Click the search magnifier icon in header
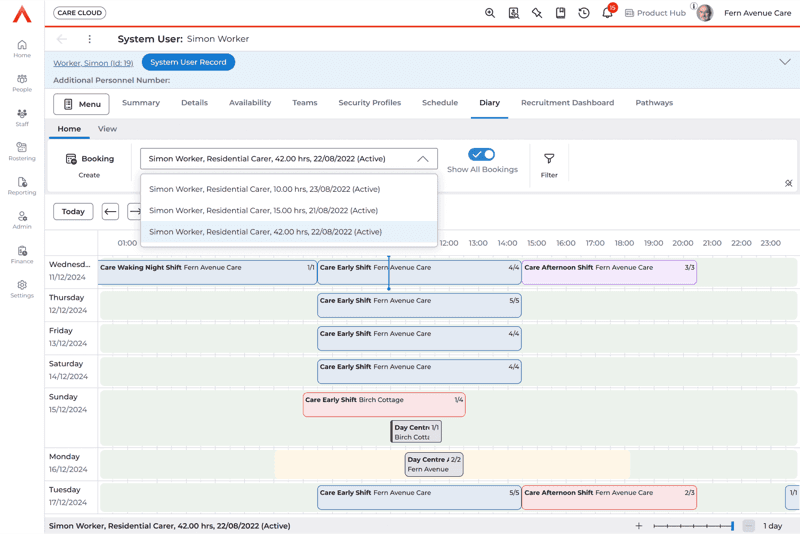Image resolution: width=800 pixels, height=534 pixels. 490,13
